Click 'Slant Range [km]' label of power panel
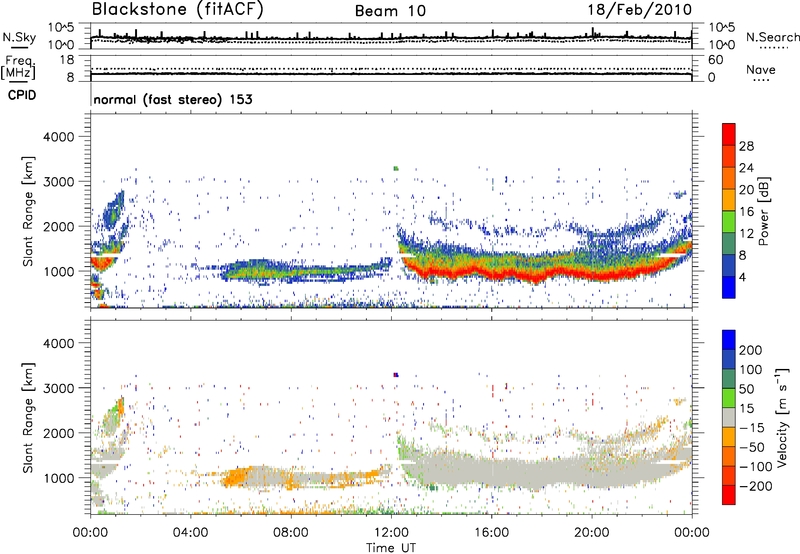 point(28,211)
